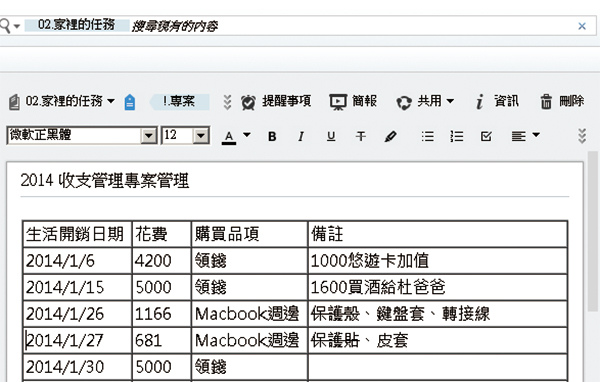Remove the 02.家裡的任務 search filter chip
Image resolution: width=600 pixels, height=382 pixels.
[77, 25]
